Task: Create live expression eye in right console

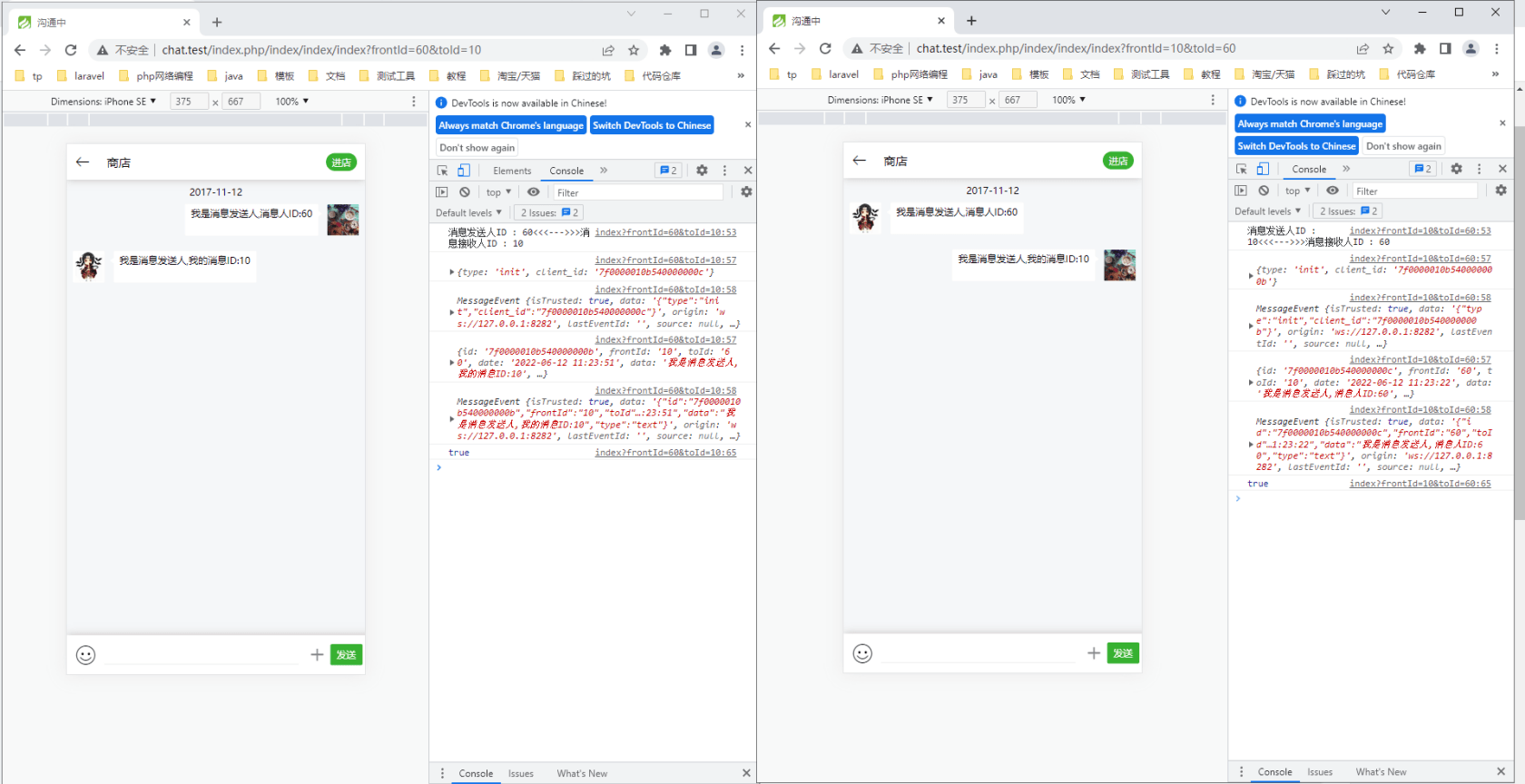Action: [1333, 191]
